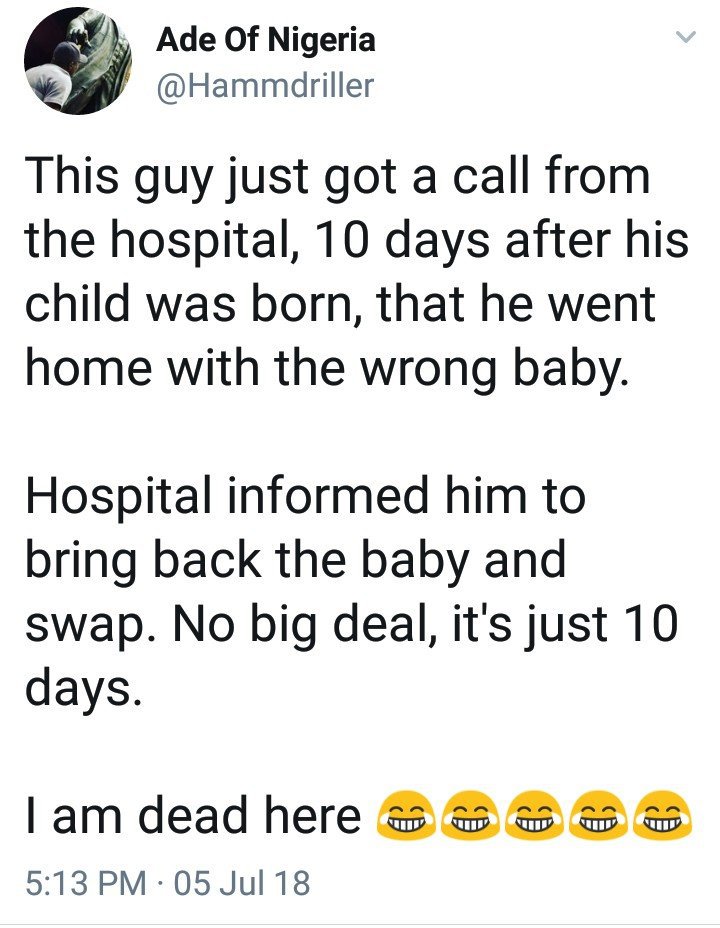Click the last laughing emoji
Screen dimensions: 720x928
click(x=662, y=816)
